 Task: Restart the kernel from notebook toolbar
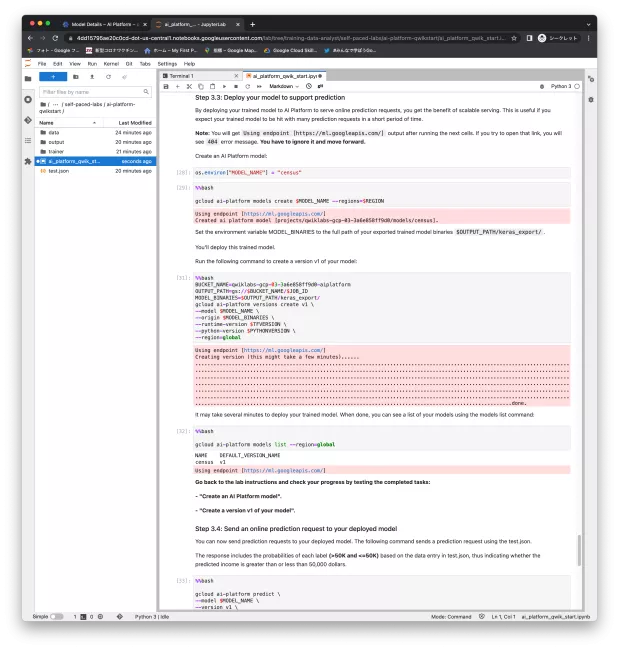[x=248, y=86]
